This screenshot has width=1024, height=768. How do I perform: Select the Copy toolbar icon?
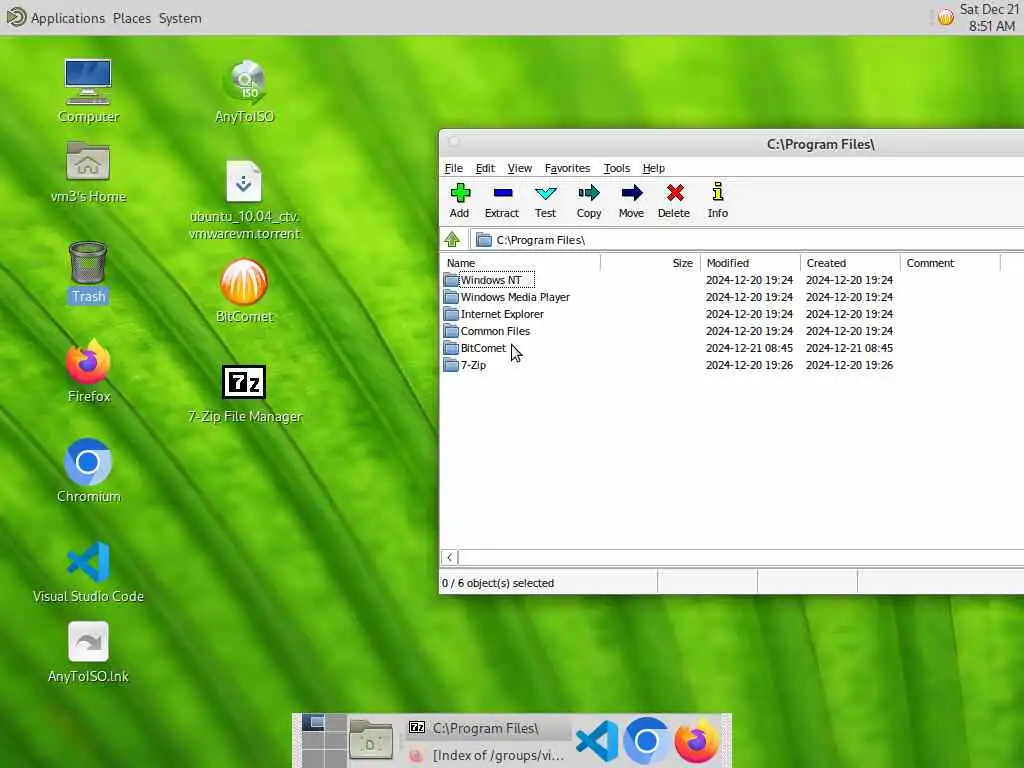pyautogui.click(x=588, y=200)
